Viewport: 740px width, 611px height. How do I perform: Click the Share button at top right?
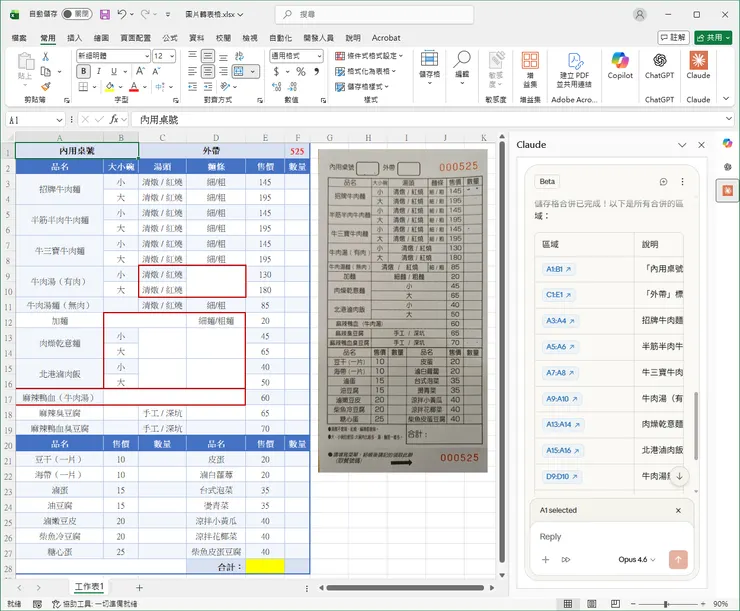coord(714,37)
